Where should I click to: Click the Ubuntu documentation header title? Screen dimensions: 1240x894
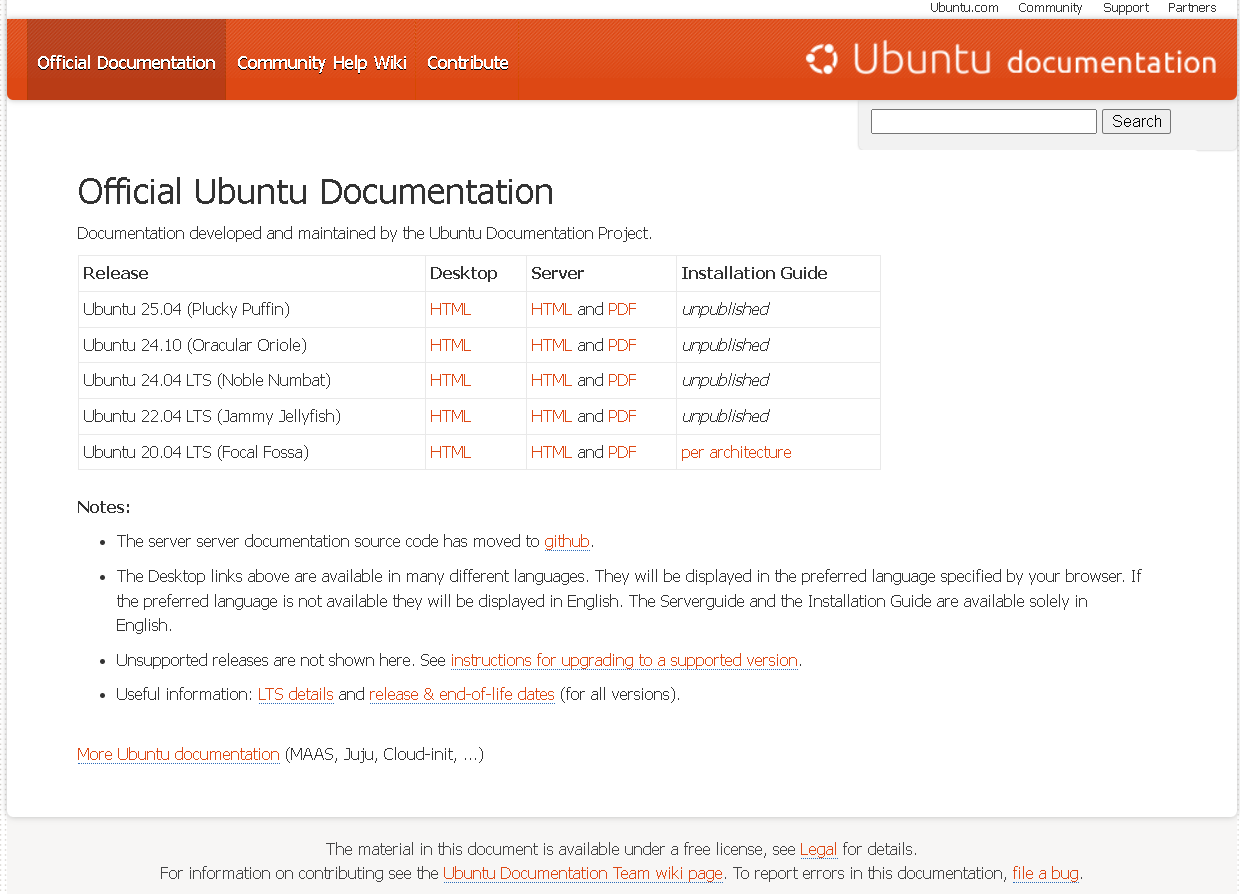coord(1034,60)
